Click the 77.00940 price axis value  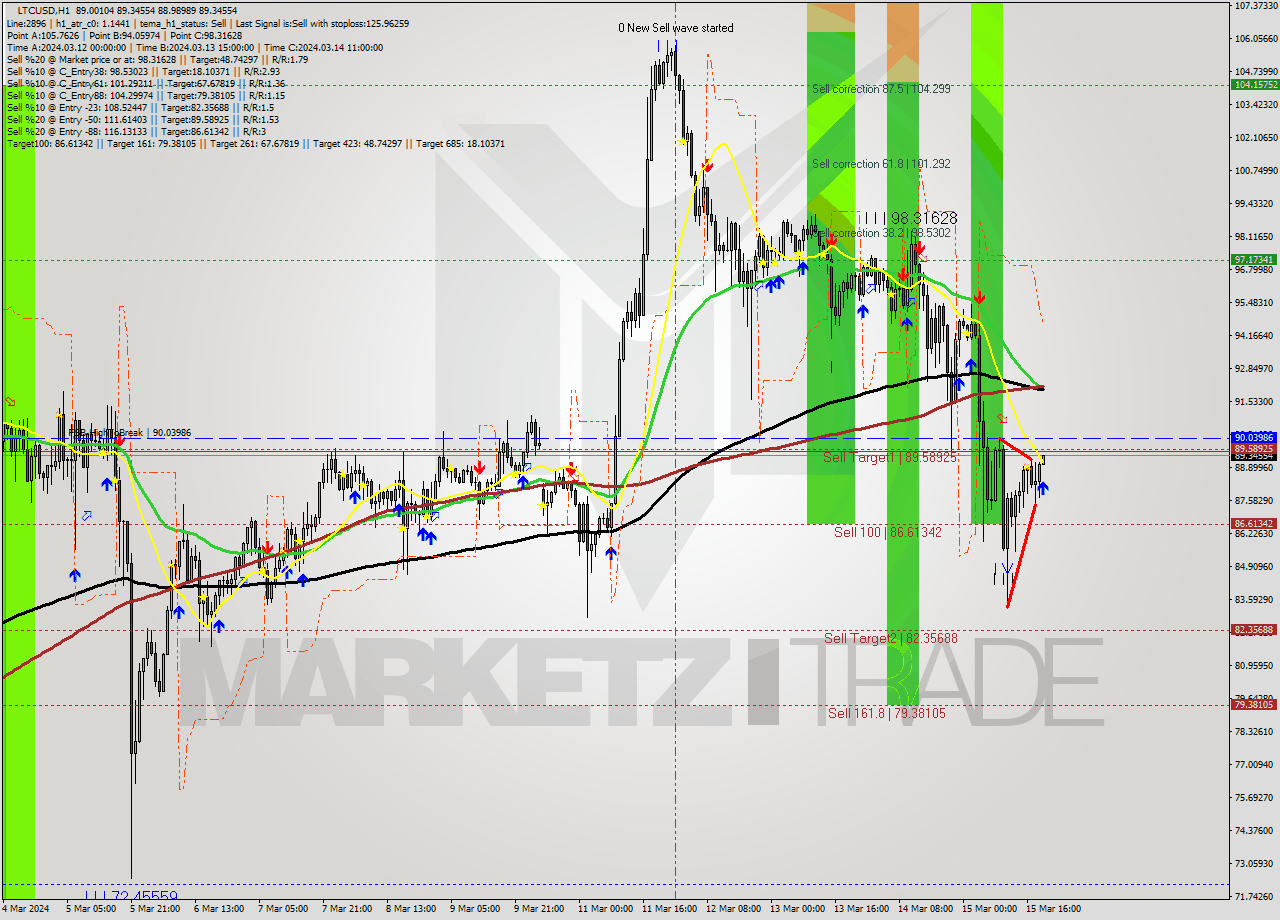click(x=1255, y=765)
